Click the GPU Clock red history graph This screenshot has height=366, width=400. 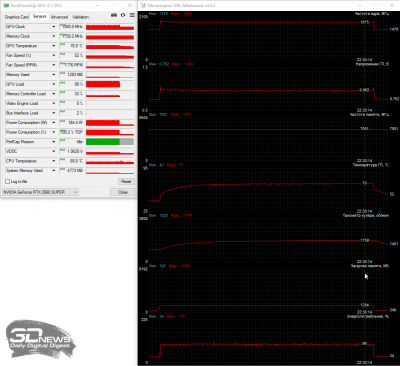(110, 27)
